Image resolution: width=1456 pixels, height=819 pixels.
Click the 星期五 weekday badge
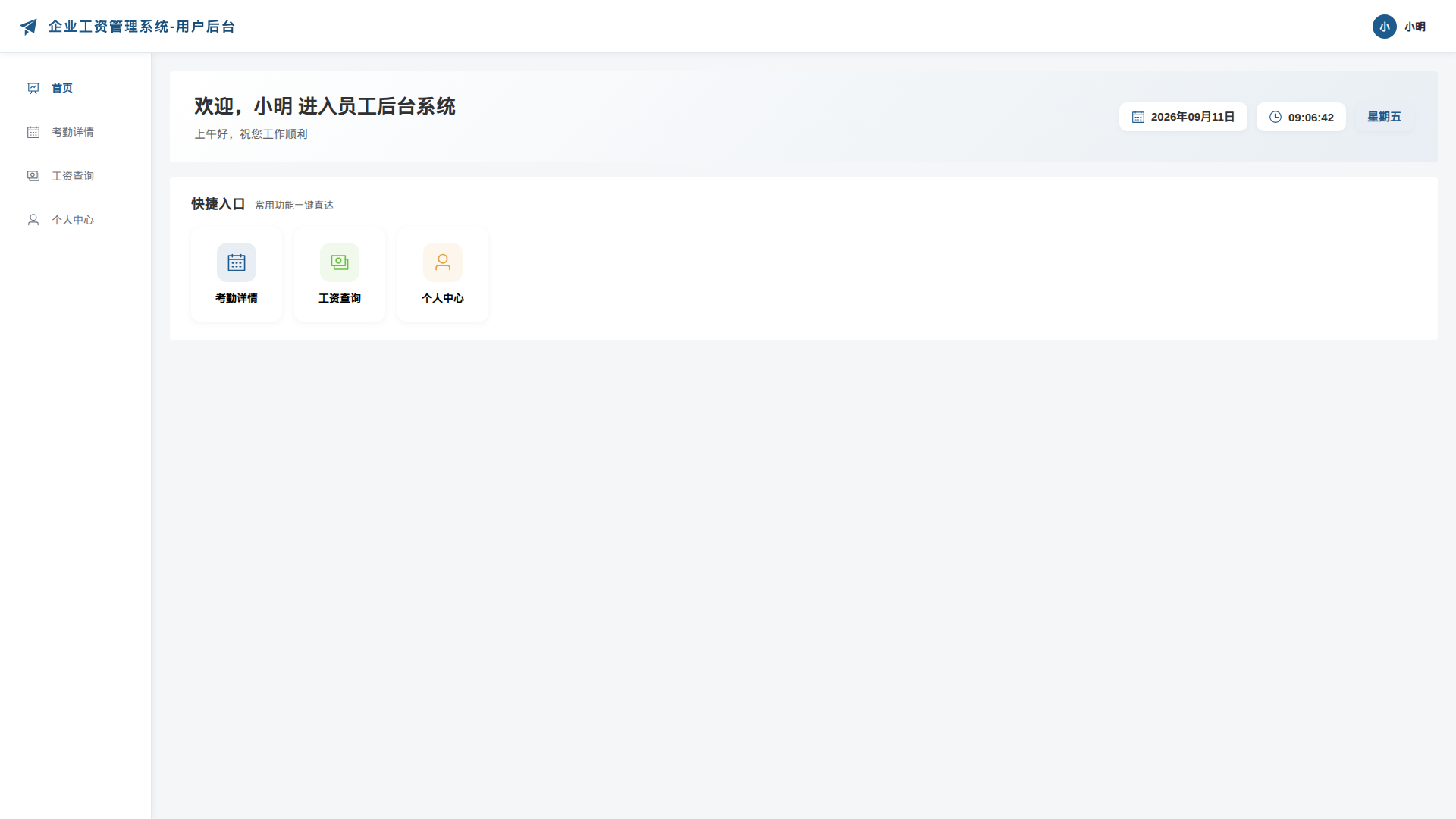coord(1384,117)
